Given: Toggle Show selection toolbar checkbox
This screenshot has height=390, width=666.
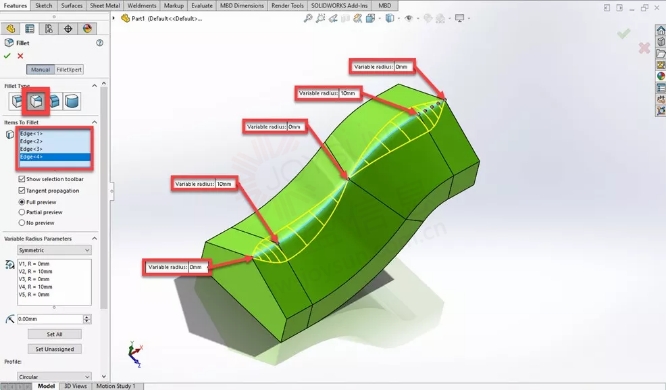Looking at the screenshot, I should [x=22, y=179].
